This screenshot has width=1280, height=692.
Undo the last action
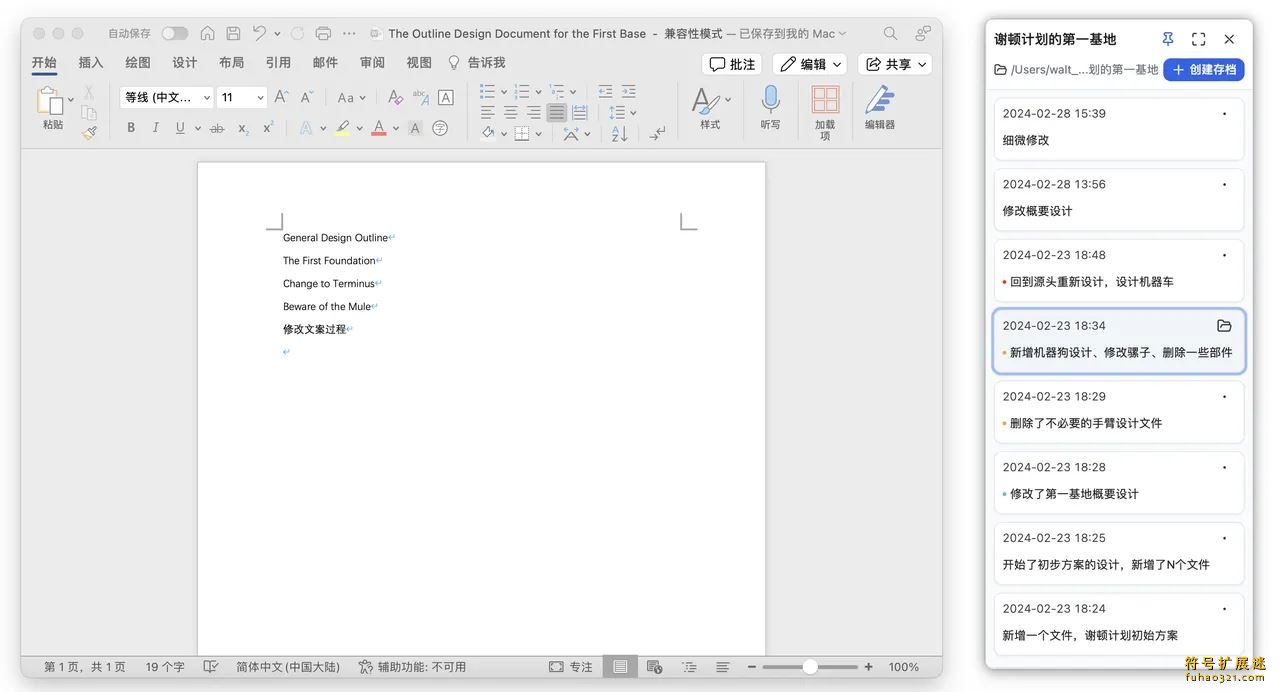coord(259,33)
